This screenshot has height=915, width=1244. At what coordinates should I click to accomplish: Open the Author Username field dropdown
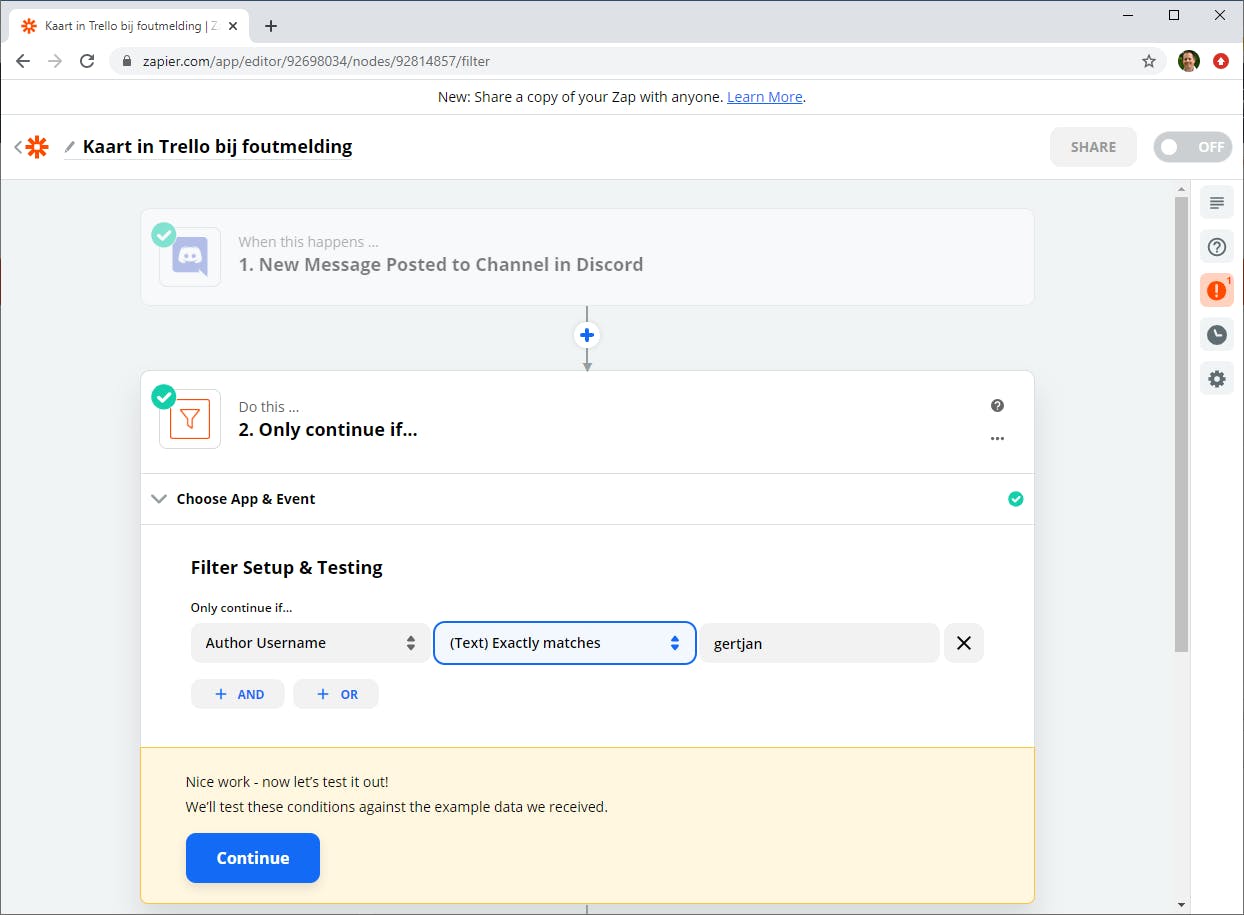tap(310, 643)
